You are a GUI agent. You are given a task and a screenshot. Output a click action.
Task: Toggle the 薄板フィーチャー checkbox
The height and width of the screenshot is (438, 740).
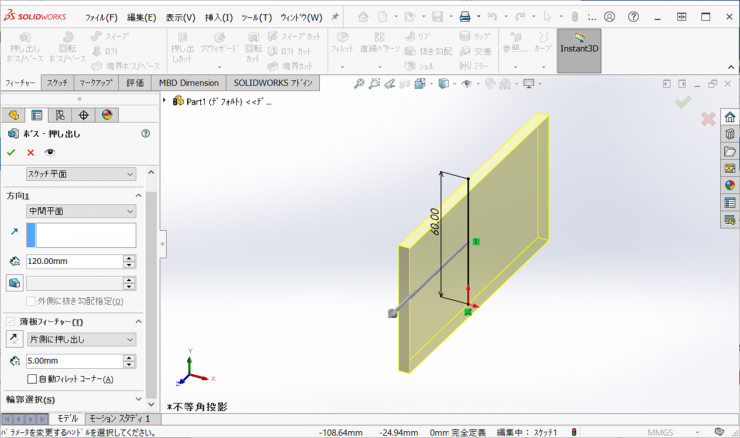pyautogui.click(x=11, y=321)
